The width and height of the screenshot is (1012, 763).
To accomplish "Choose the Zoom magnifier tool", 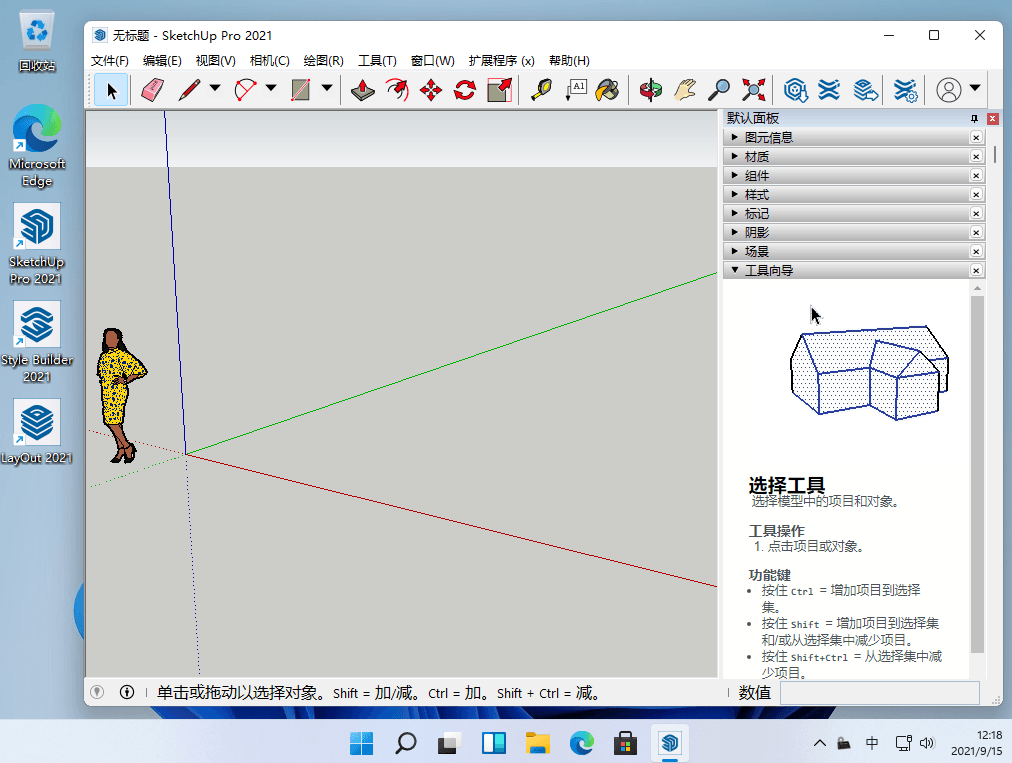I will [718, 90].
